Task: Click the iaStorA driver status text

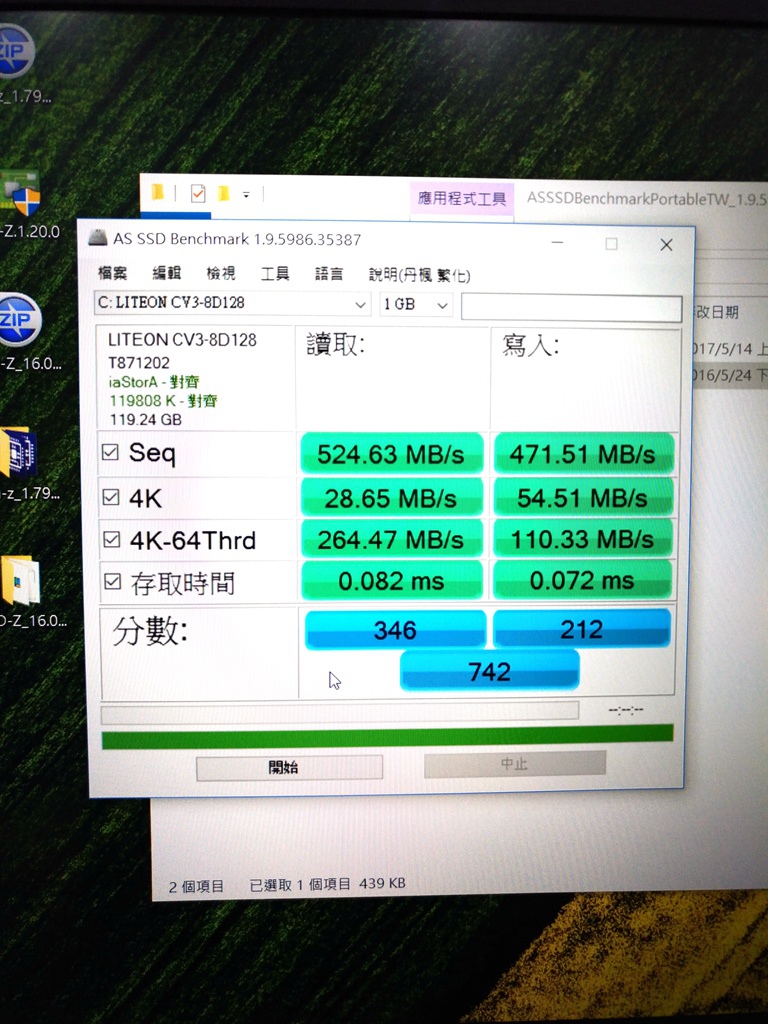Action: coord(153,382)
